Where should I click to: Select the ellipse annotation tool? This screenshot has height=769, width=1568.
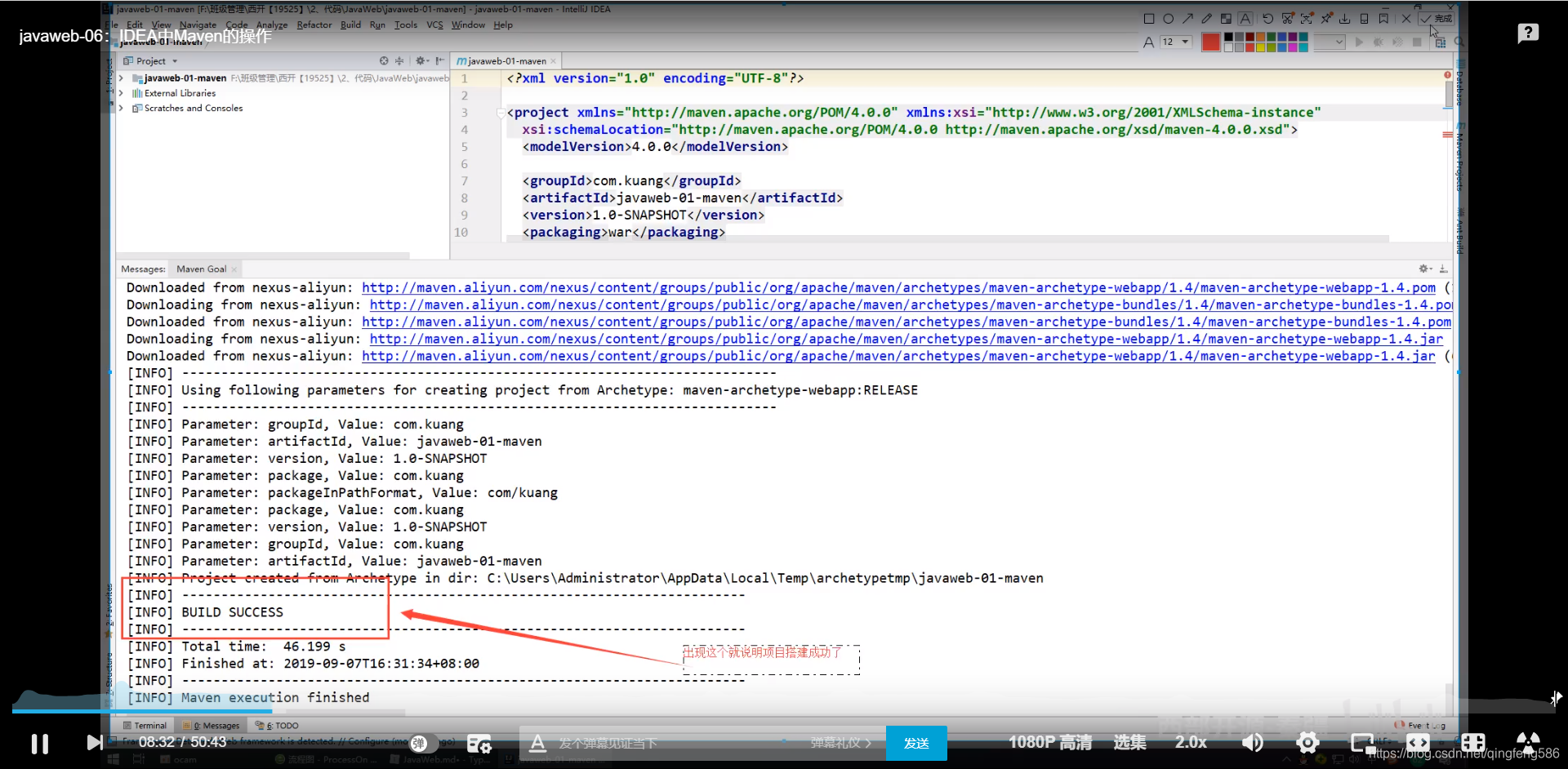point(1169,19)
